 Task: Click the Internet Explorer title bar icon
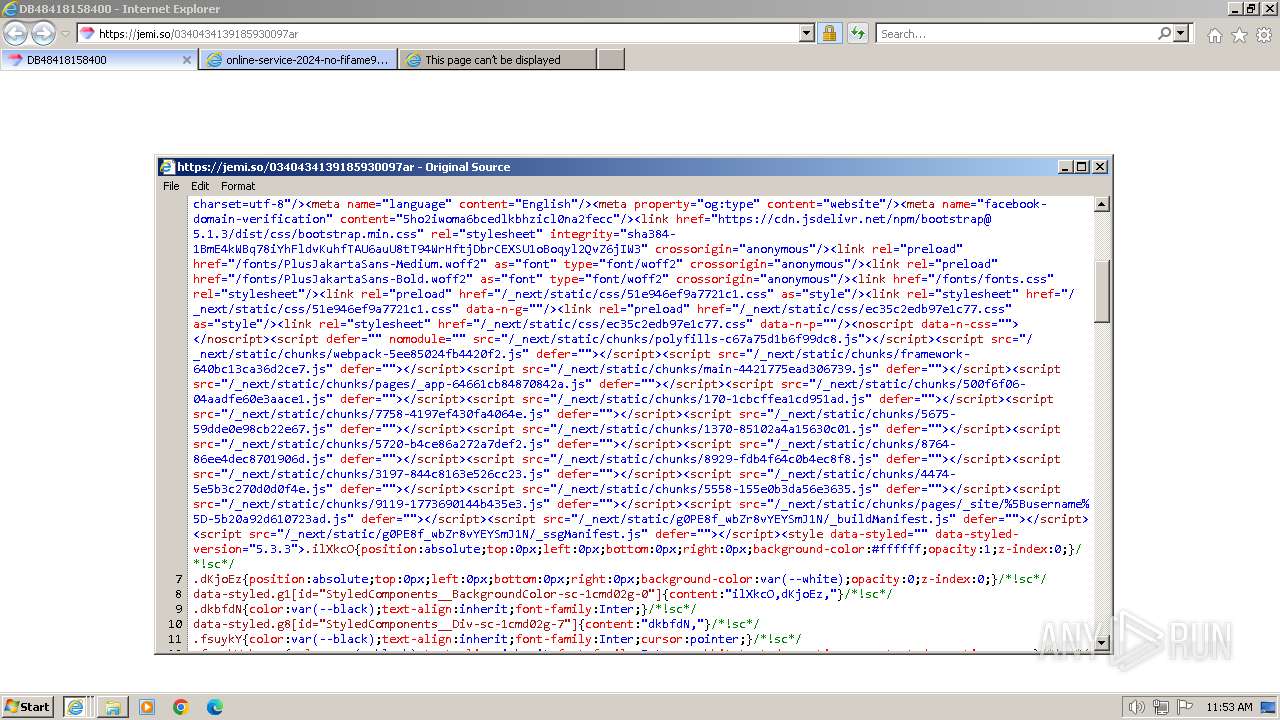(x=9, y=9)
